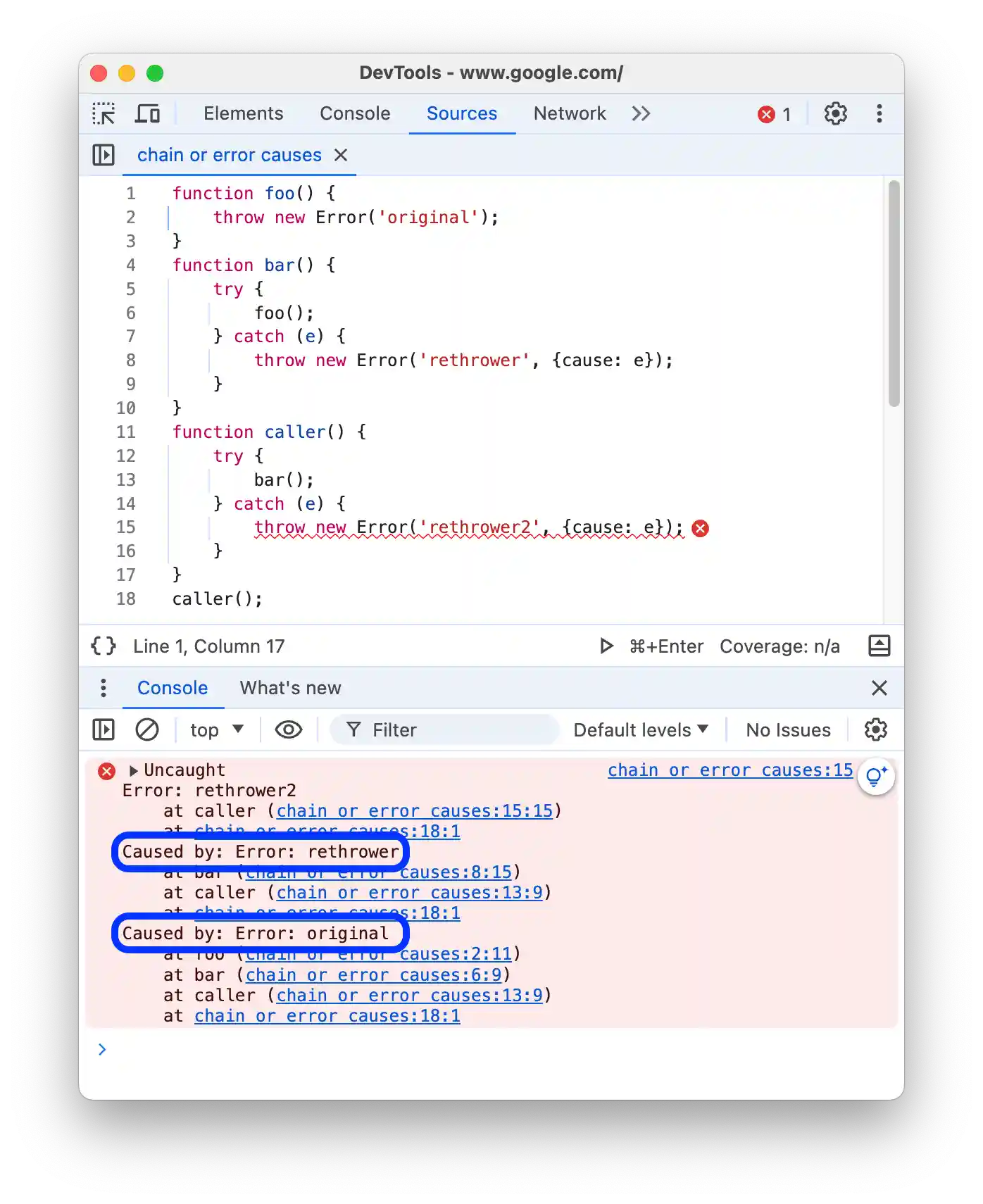
Task: Follow the chain or error causes:2:11 link
Action: [x=379, y=954]
